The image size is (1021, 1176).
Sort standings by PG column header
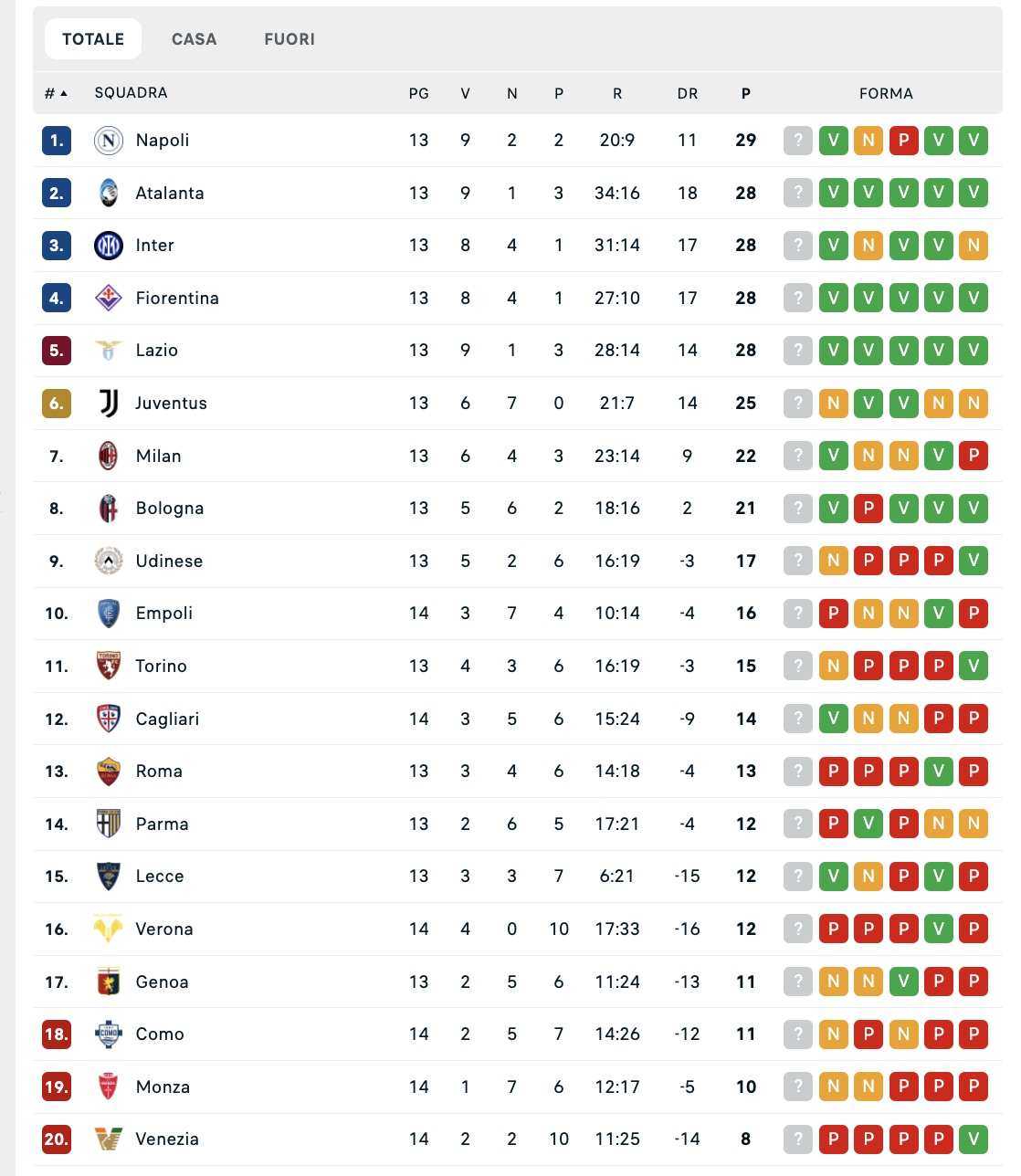tap(418, 93)
